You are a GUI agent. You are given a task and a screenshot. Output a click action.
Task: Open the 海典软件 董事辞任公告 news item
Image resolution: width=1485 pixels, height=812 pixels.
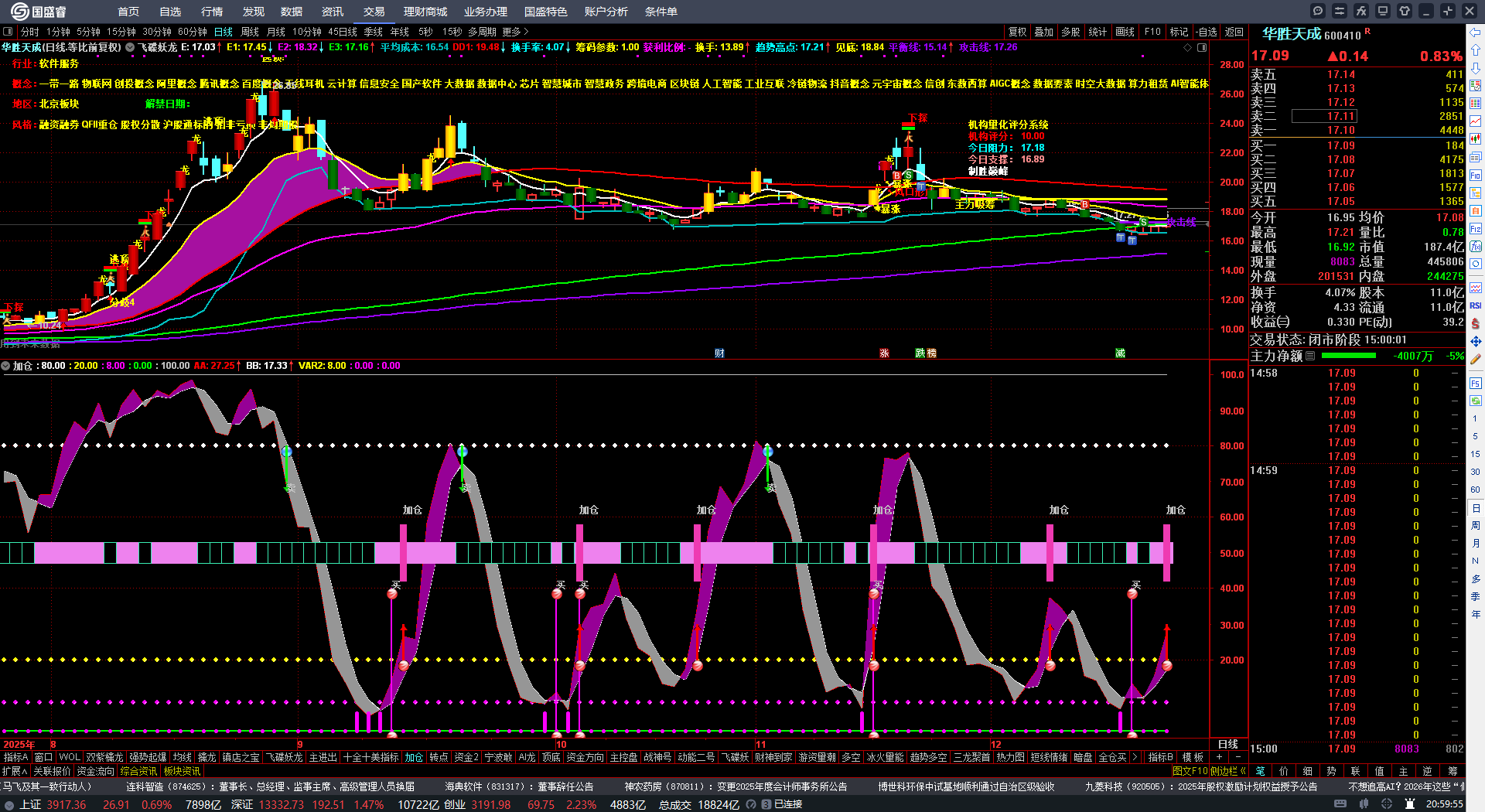519,786
